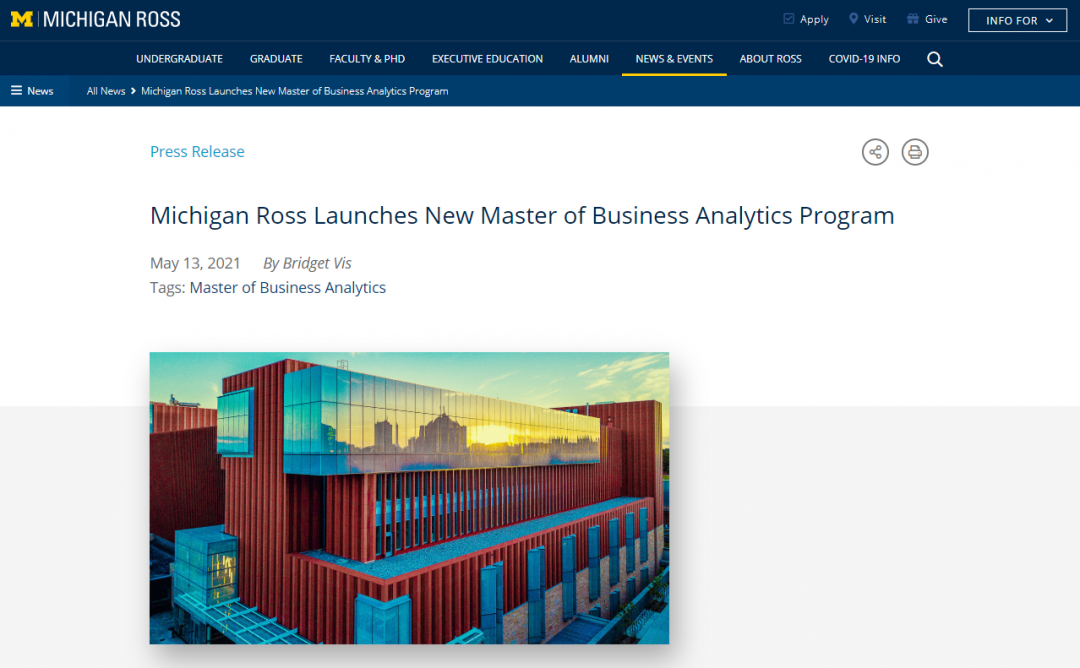Click the share icon button
1080x668 pixels.
[875, 152]
